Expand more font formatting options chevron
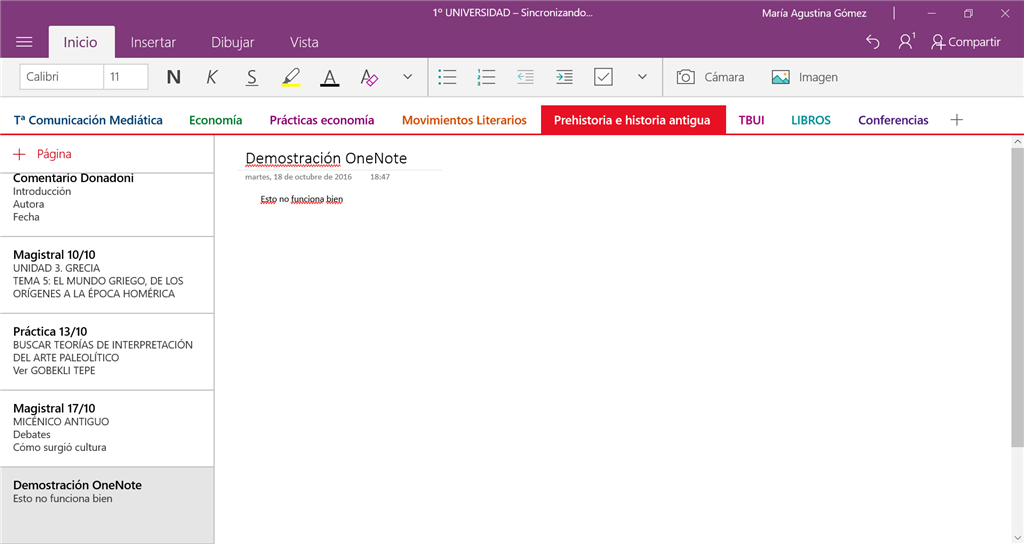Image resolution: width=1024 pixels, height=544 pixels. tap(408, 77)
